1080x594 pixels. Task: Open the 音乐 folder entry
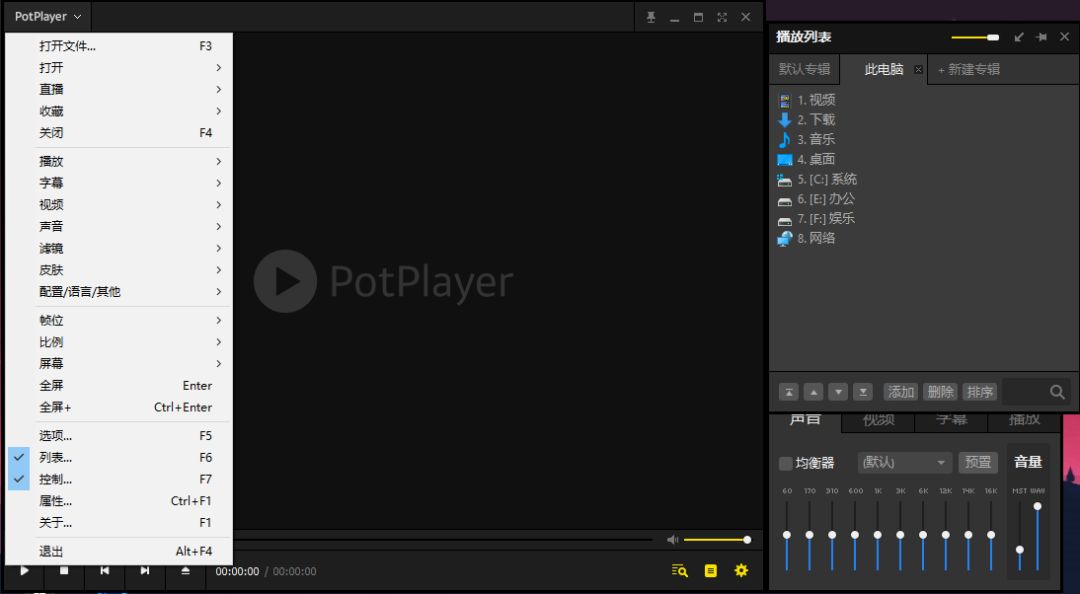point(807,139)
